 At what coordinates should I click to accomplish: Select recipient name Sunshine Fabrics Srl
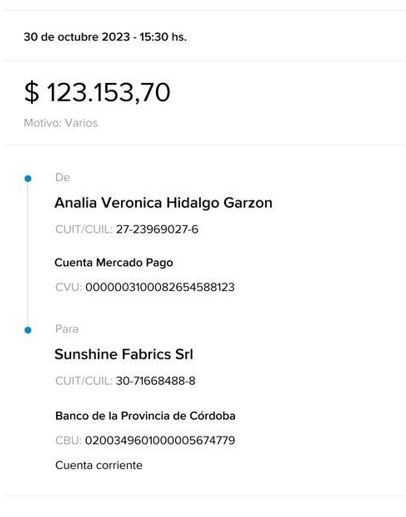124,354
